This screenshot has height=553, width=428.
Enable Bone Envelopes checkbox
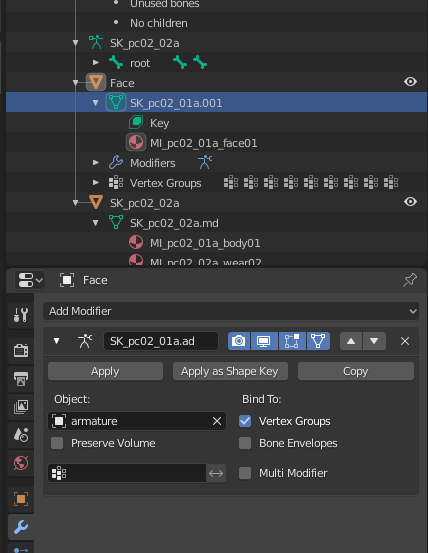point(245,443)
